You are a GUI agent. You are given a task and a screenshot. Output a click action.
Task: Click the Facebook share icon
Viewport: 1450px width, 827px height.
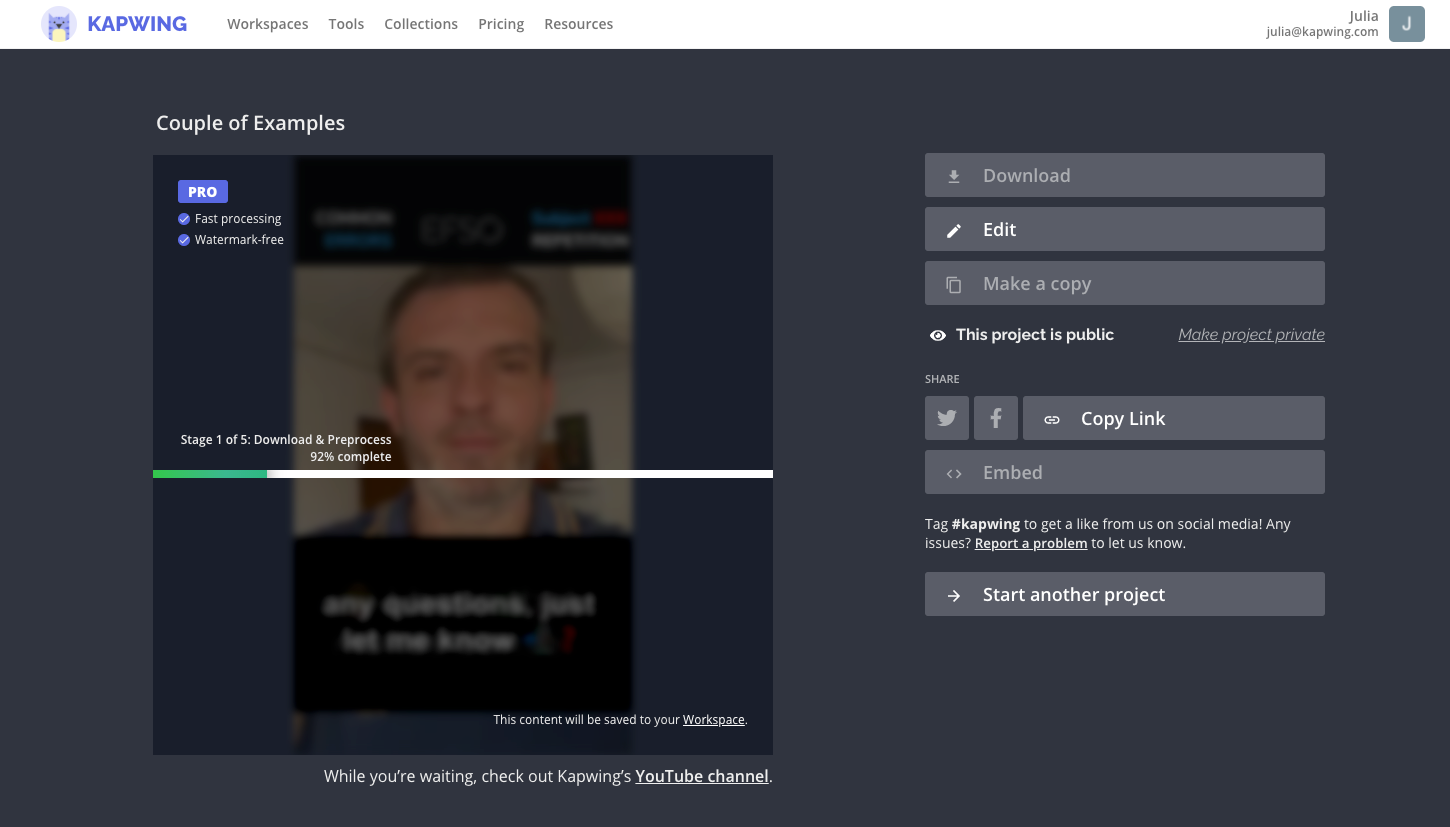pos(996,418)
